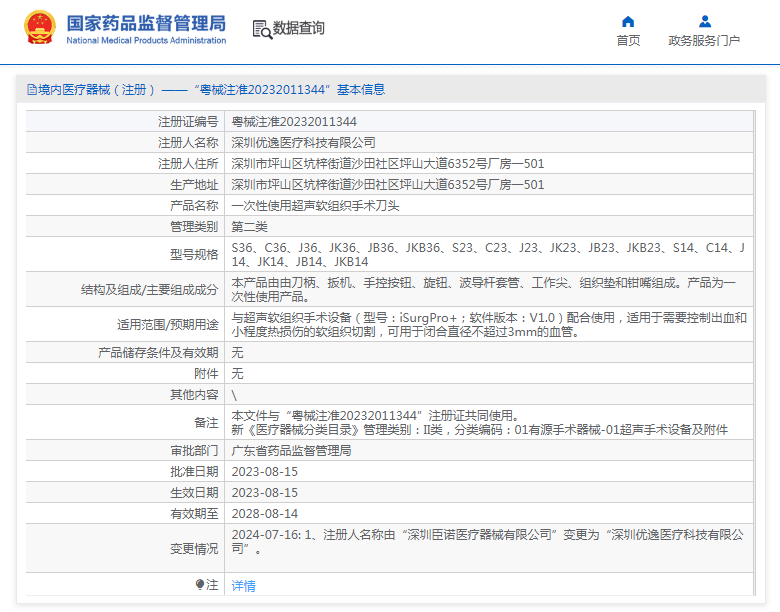Click the 国家药品监督管理局 title
This screenshot has height=612, width=780.
click(146, 23)
